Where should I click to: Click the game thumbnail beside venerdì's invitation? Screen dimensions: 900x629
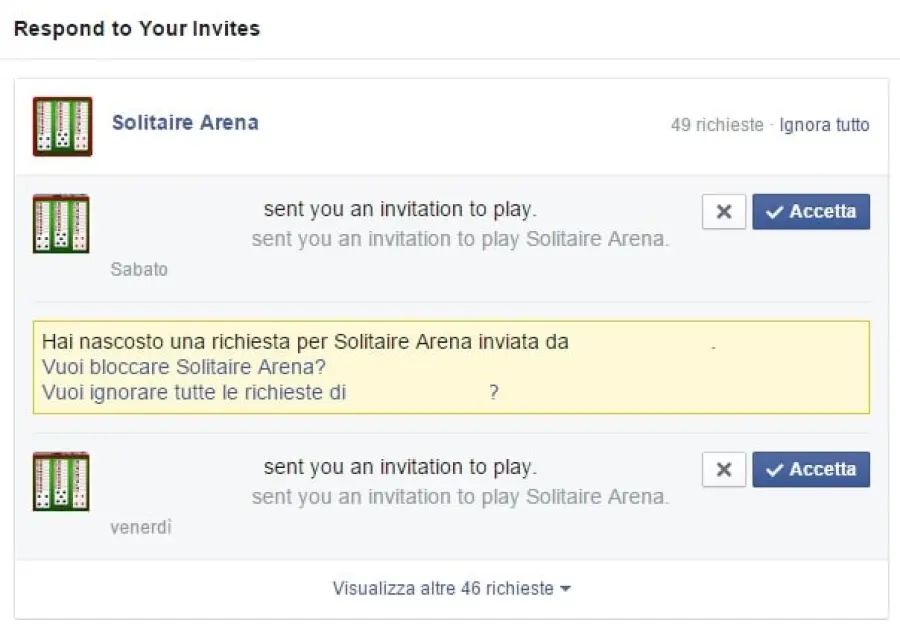tap(61, 481)
